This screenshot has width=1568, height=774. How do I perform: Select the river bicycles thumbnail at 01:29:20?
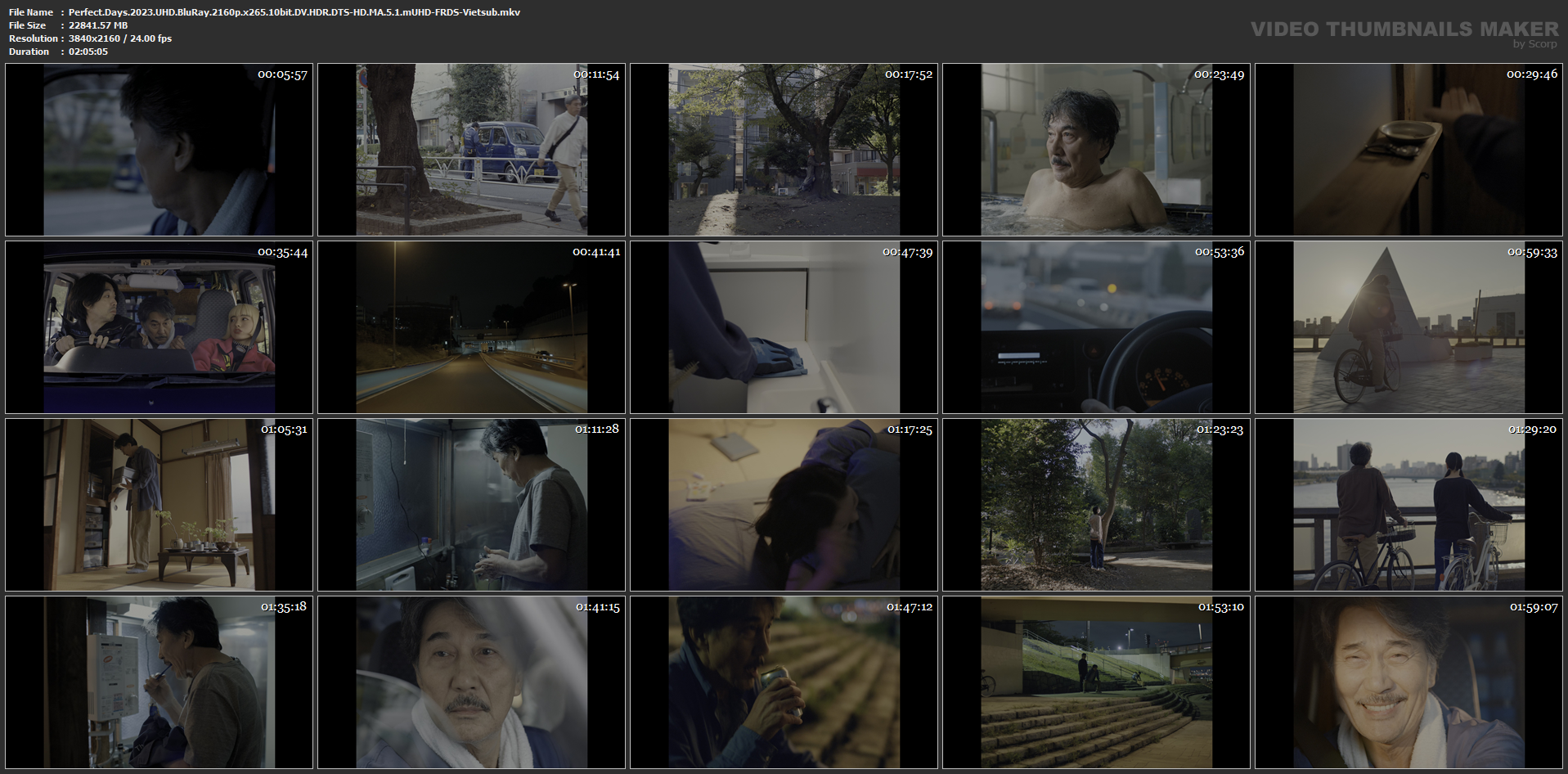(1409, 505)
